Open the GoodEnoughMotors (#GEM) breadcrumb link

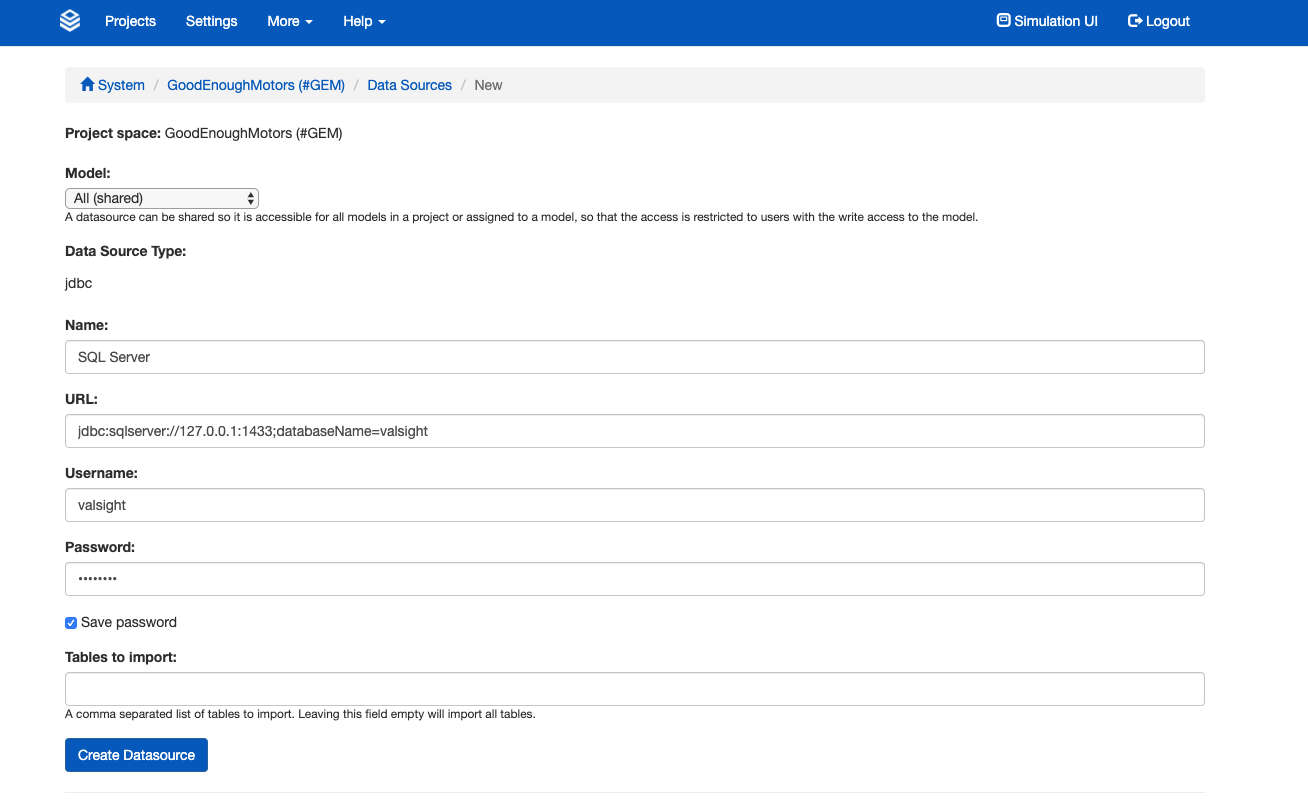click(255, 85)
